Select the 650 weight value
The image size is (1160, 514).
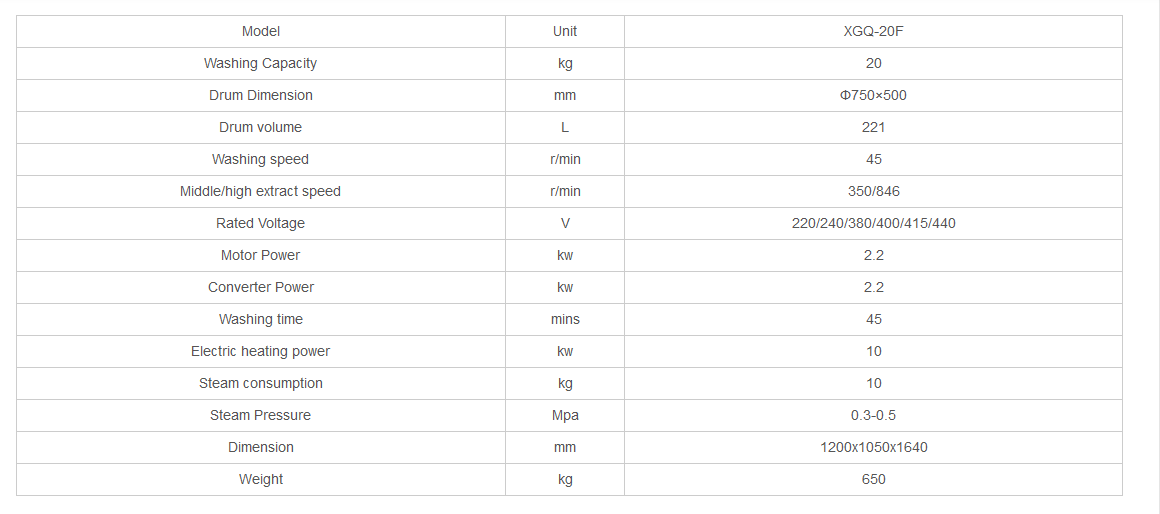coord(873,479)
